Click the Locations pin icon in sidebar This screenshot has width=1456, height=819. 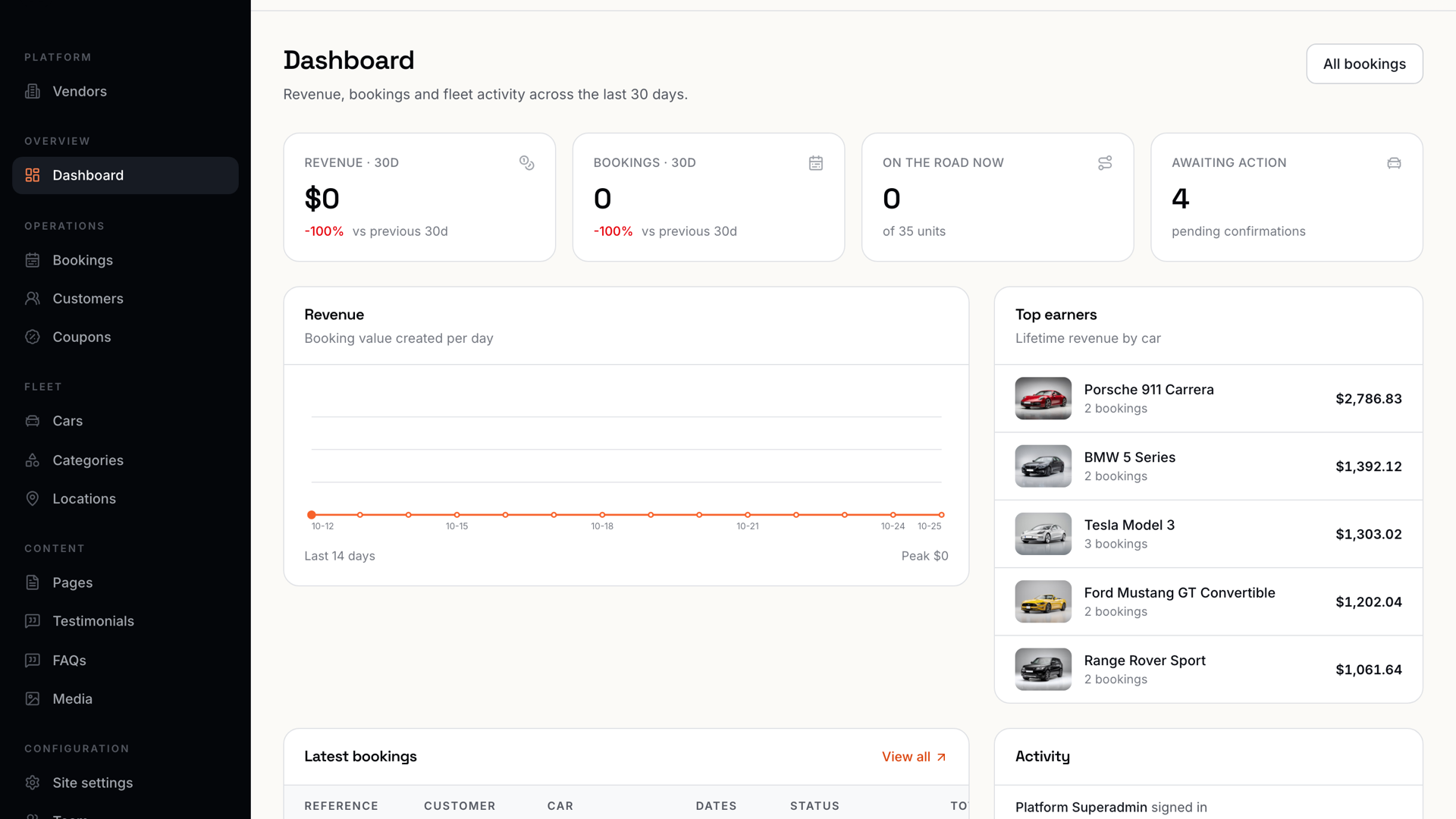33,498
